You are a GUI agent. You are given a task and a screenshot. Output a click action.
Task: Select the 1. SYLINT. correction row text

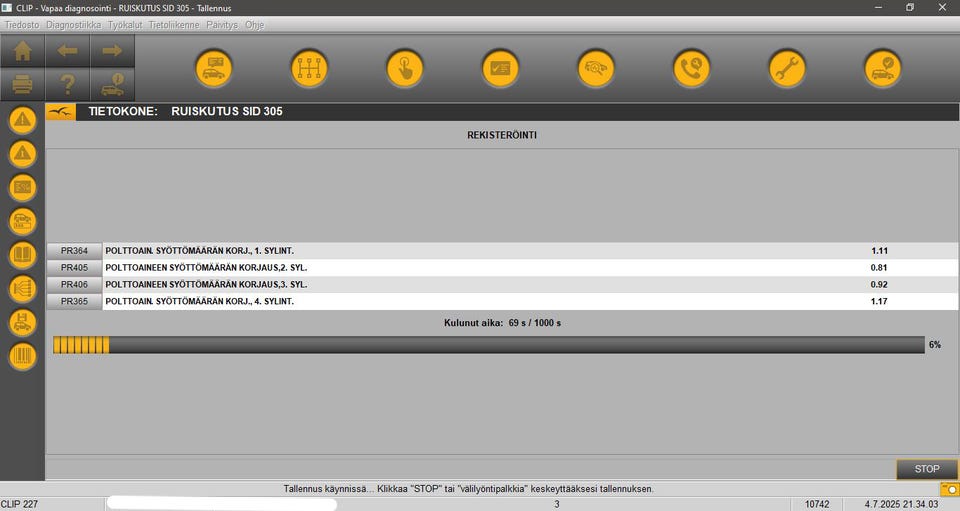[x=200, y=251]
